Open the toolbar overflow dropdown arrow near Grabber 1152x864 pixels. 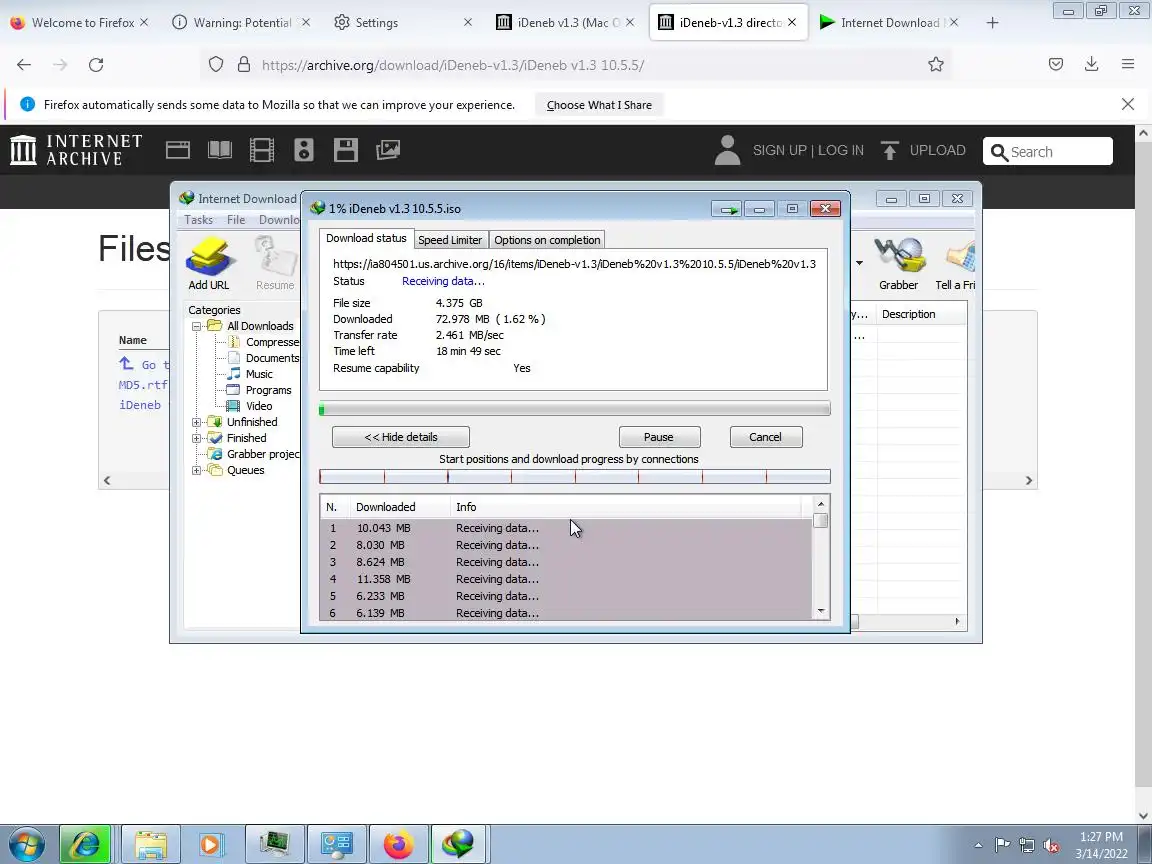click(859, 262)
